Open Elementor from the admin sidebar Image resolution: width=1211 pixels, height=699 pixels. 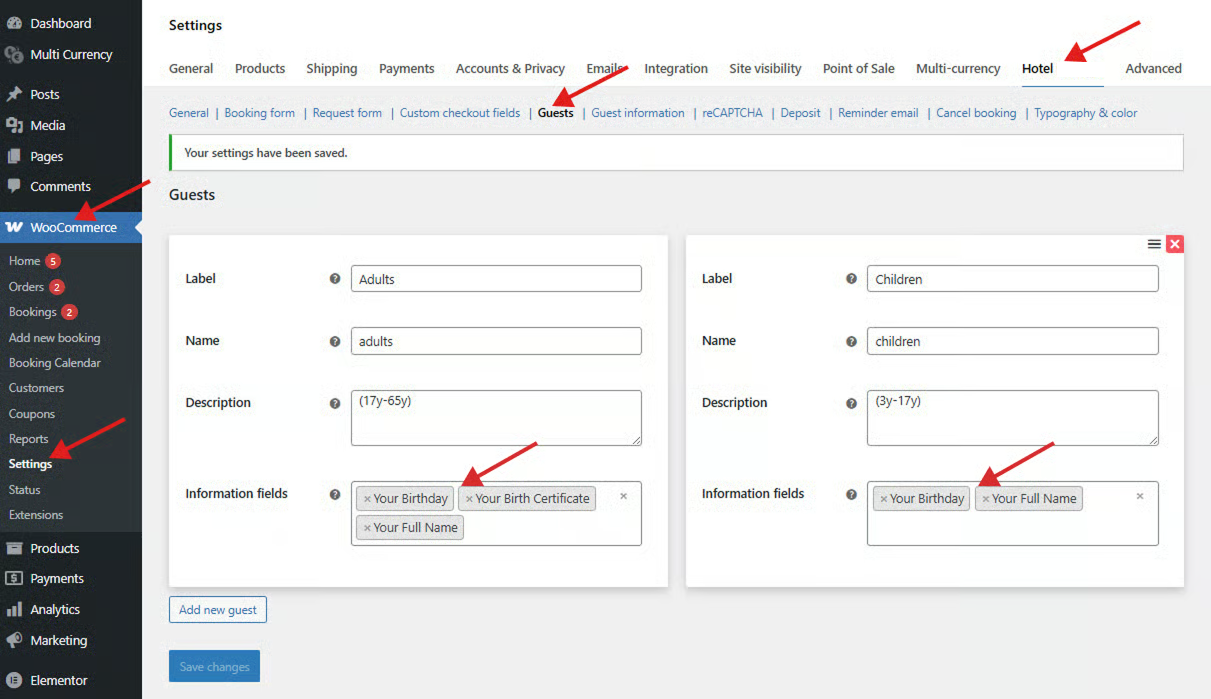click(x=59, y=680)
